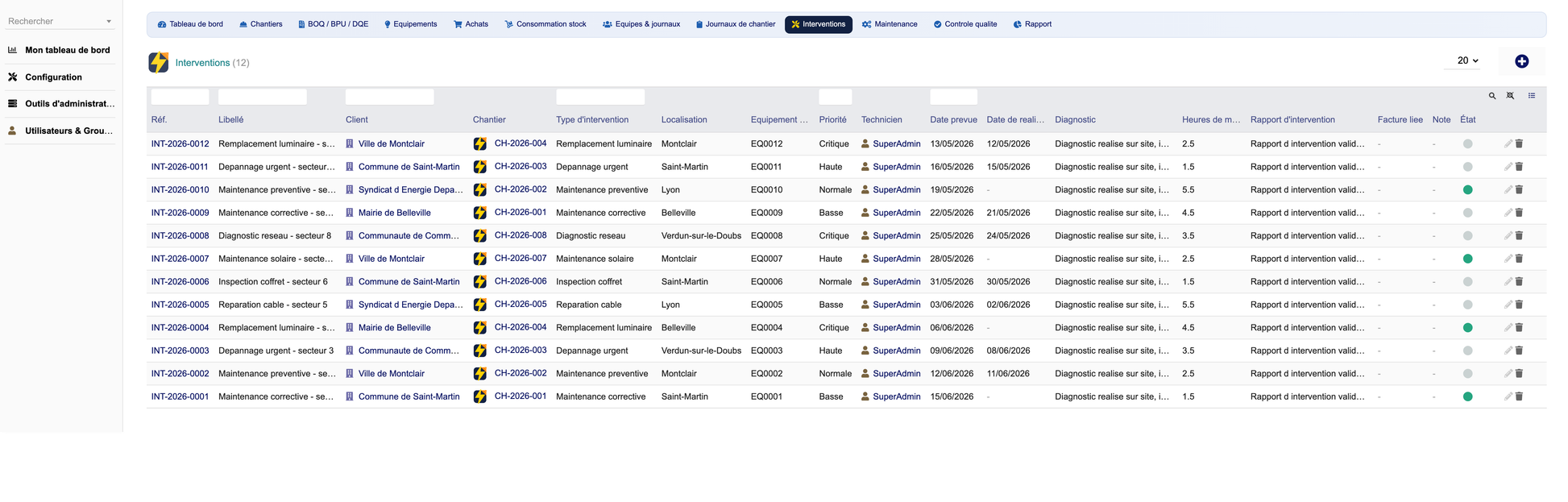Delete intervention INT-2026-0008 with trash icon
This screenshot has height=502, width=1568.
tap(1519, 236)
